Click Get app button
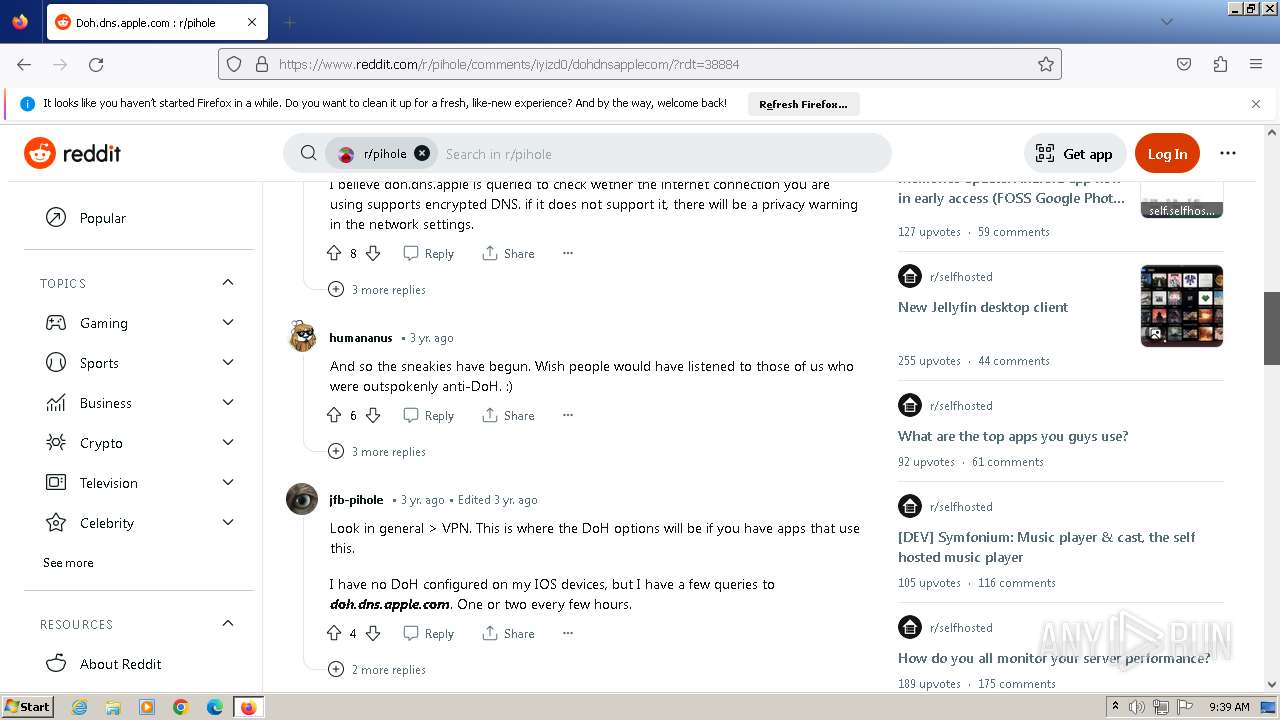1280x720 pixels. coord(1075,153)
